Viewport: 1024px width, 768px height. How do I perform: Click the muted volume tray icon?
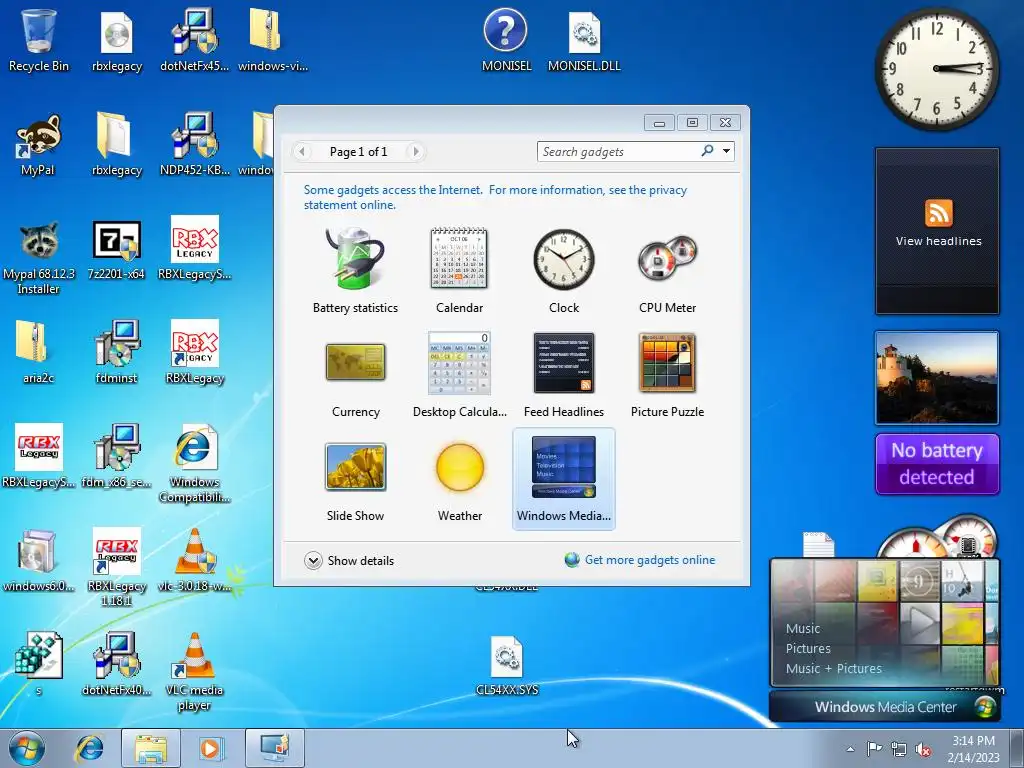coord(923,749)
